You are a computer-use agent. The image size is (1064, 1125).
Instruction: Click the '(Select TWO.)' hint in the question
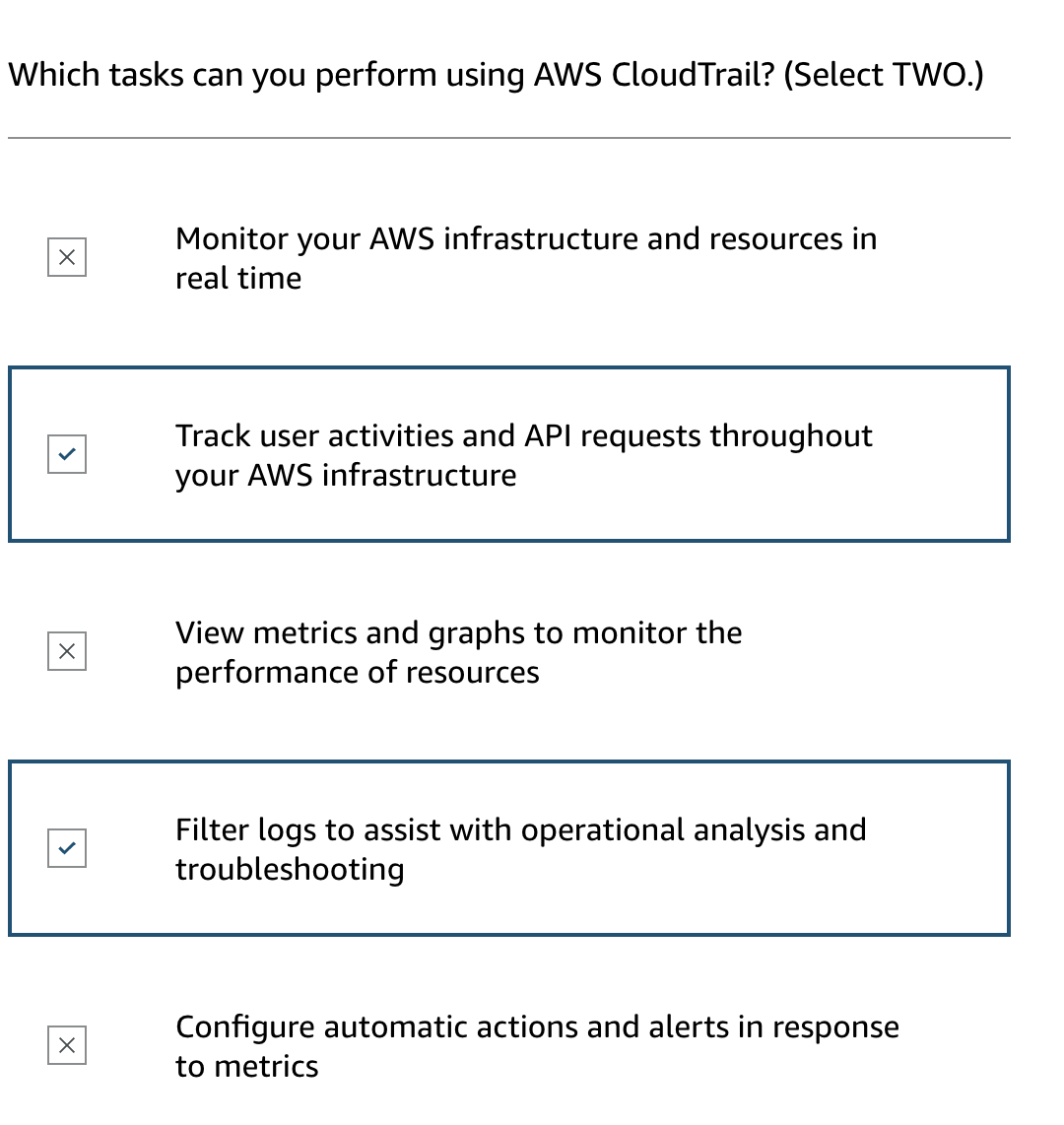(x=884, y=75)
